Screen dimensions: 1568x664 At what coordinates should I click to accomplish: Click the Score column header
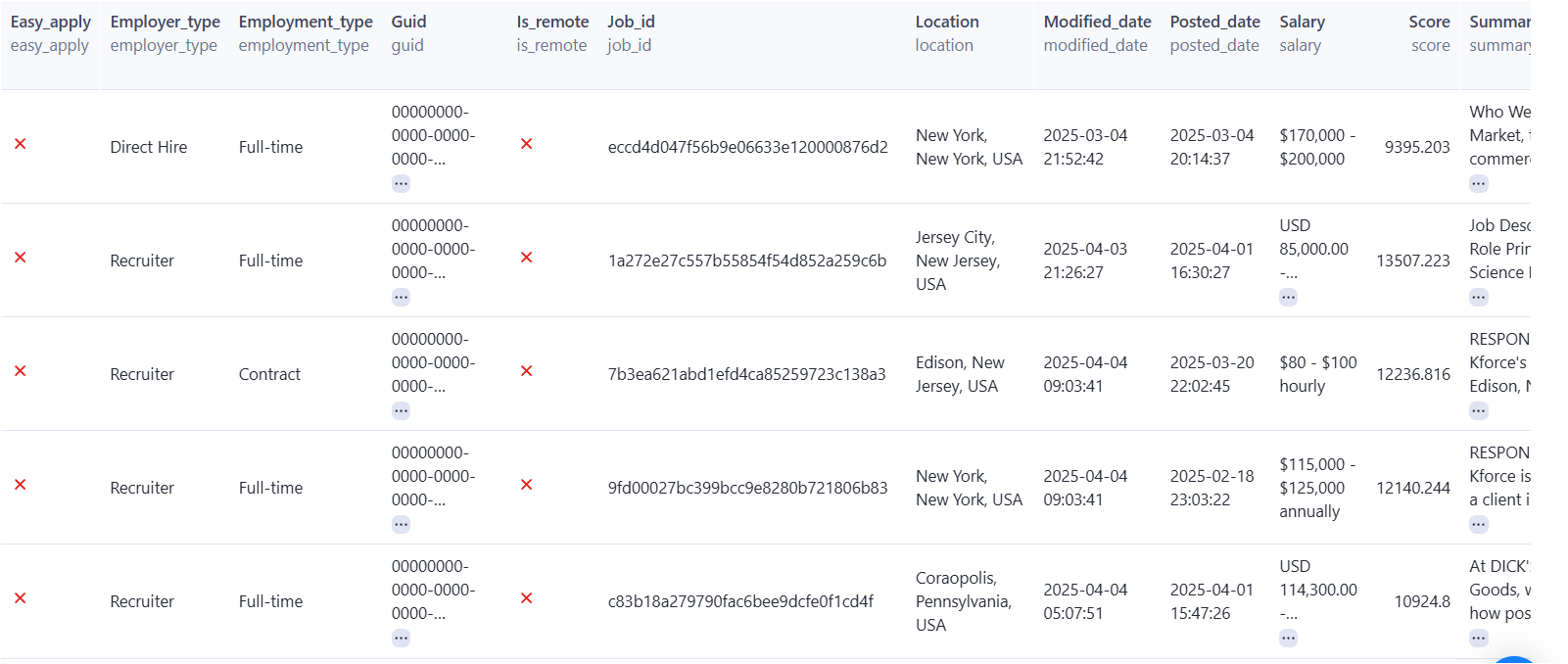point(1429,21)
